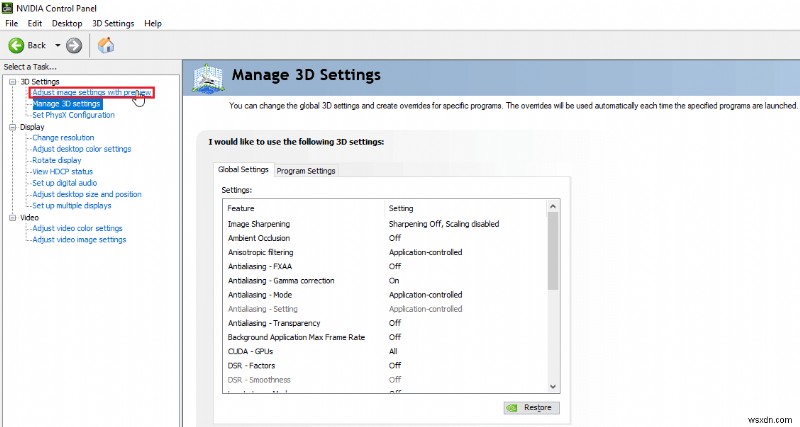
Task: Open Adjust video color settings
Action: click(x=77, y=228)
